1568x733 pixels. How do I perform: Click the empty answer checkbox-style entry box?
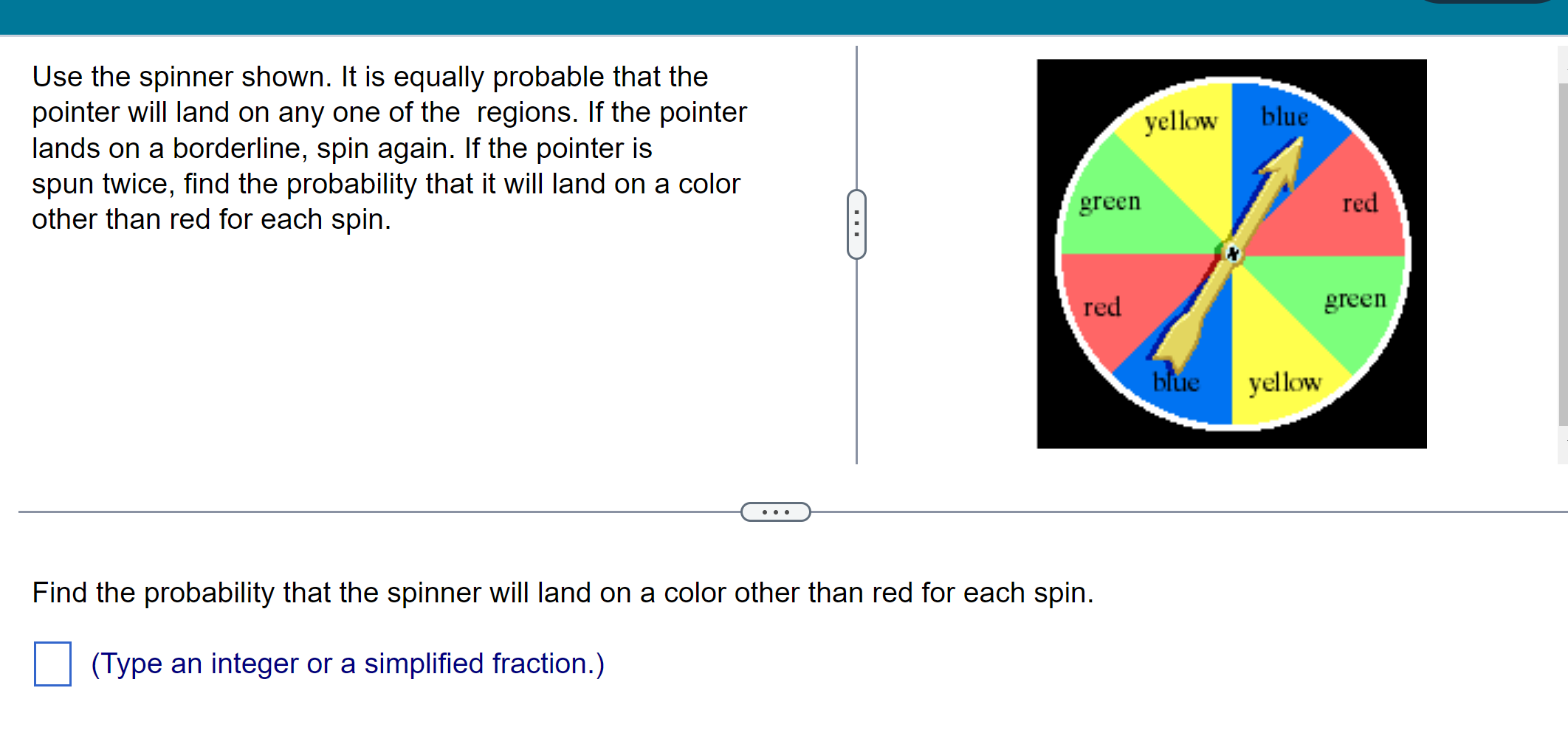(52, 664)
